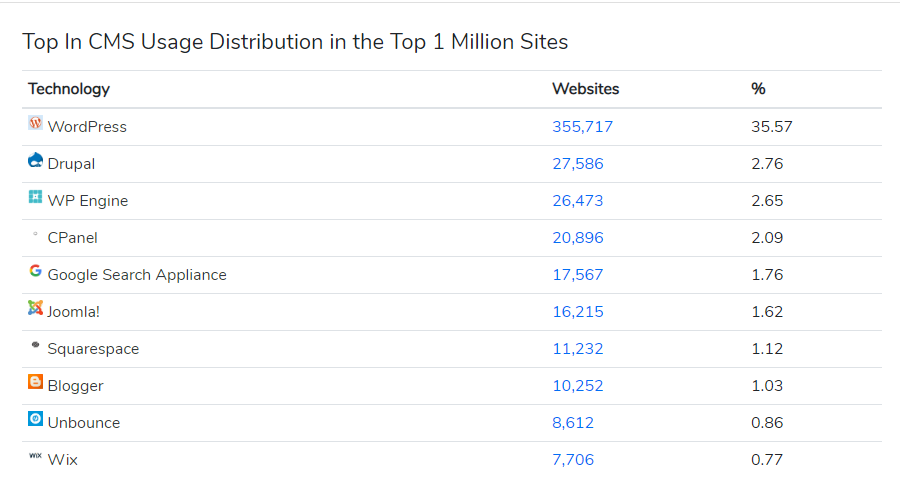The width and height of the screenshot is (900, 498).
Task: Click Joomla's 16,215 websites link
Action: 578,312
